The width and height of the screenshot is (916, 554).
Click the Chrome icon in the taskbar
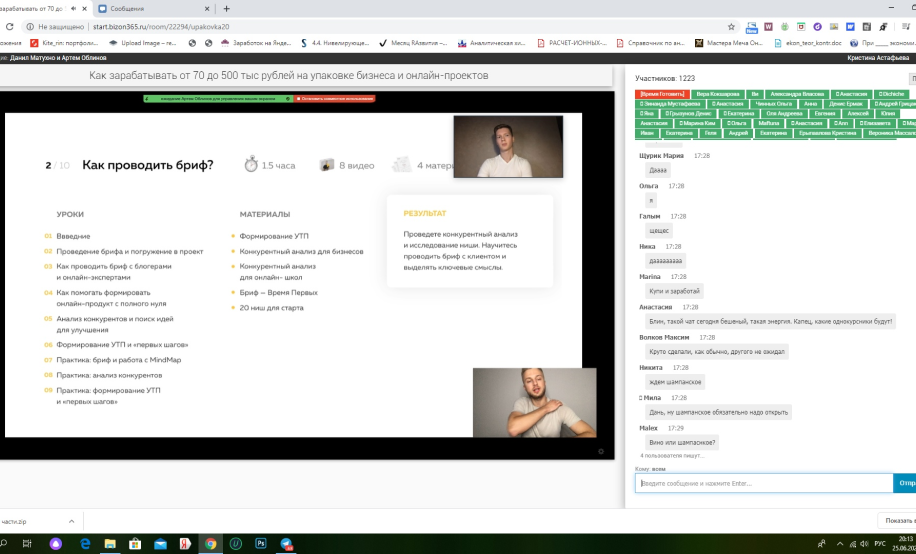click(x=210, y=544)
